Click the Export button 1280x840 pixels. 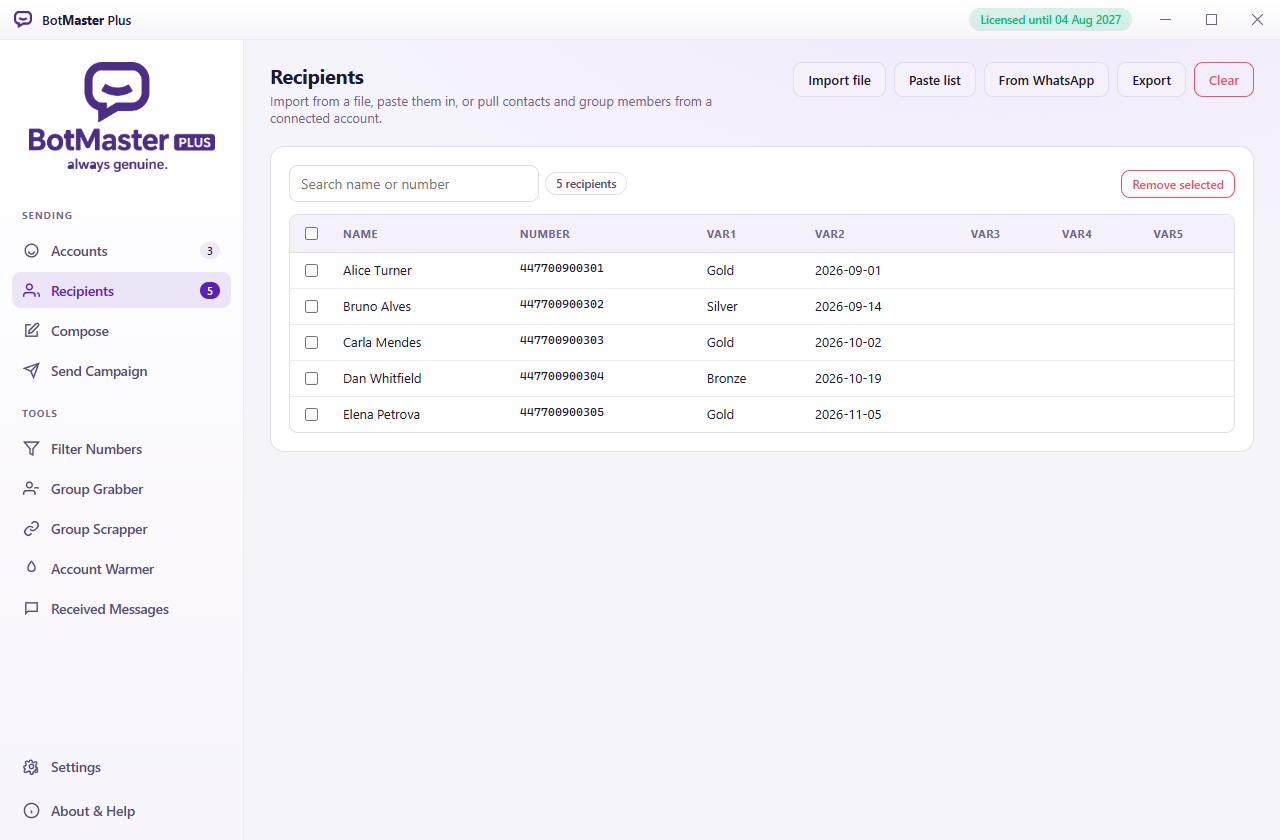pos(1151,80)
